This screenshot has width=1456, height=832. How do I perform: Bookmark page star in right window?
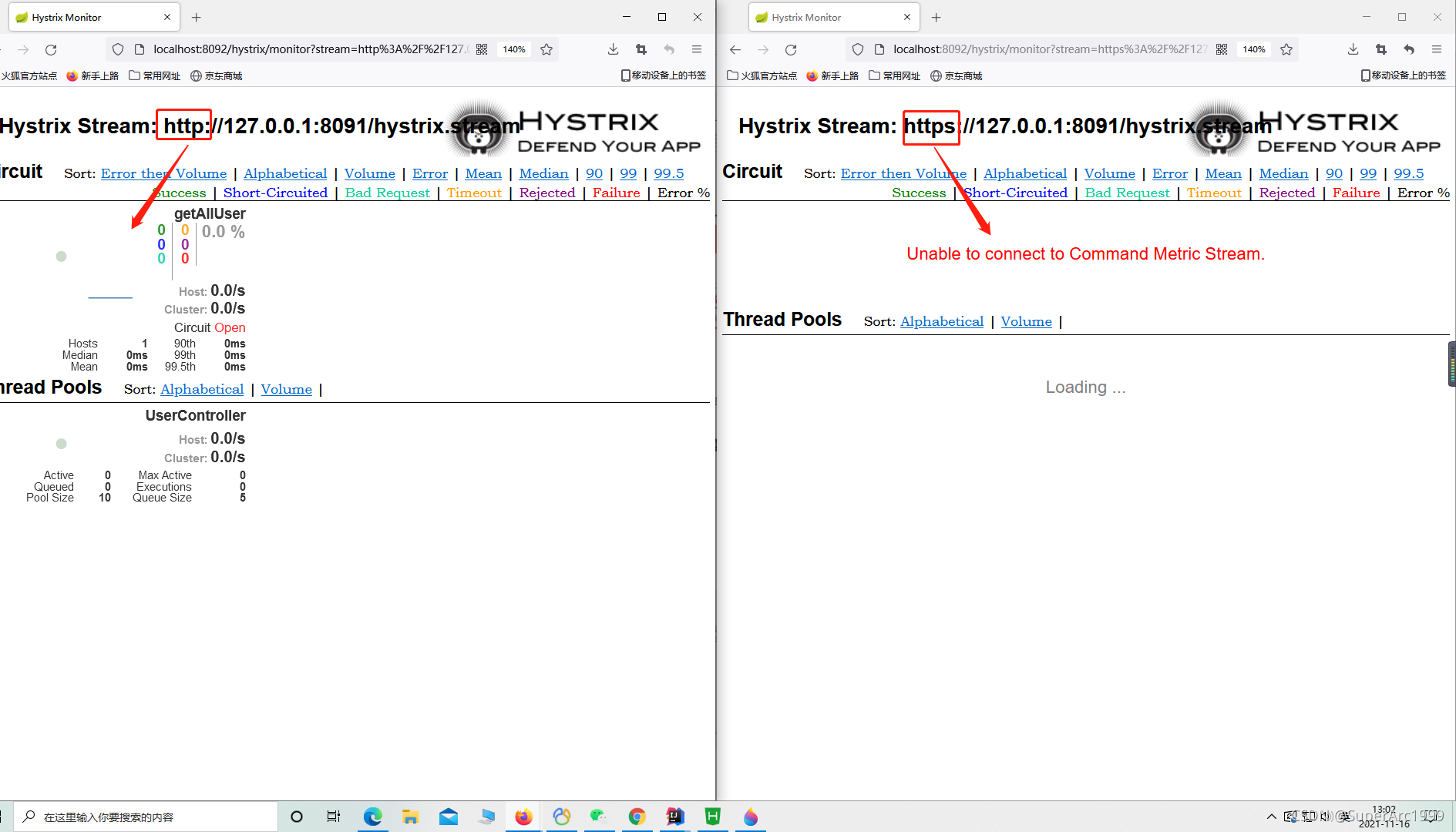coord(1286,49)
